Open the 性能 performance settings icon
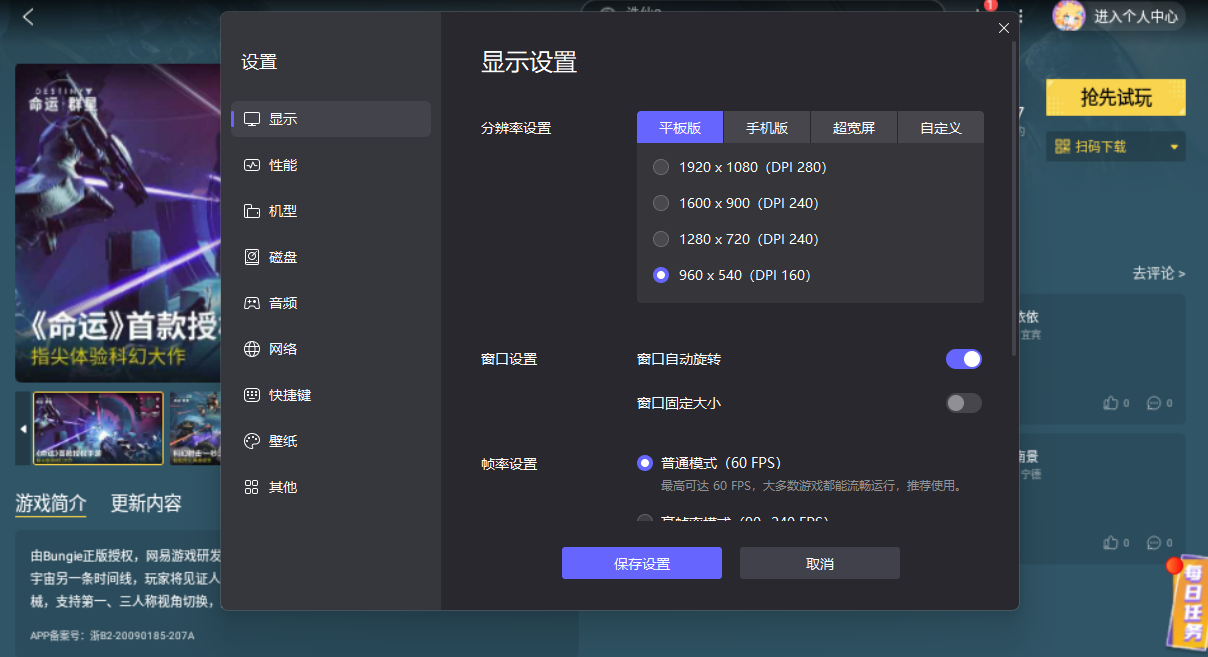The image size is (1208, 657). pos(252,165)
